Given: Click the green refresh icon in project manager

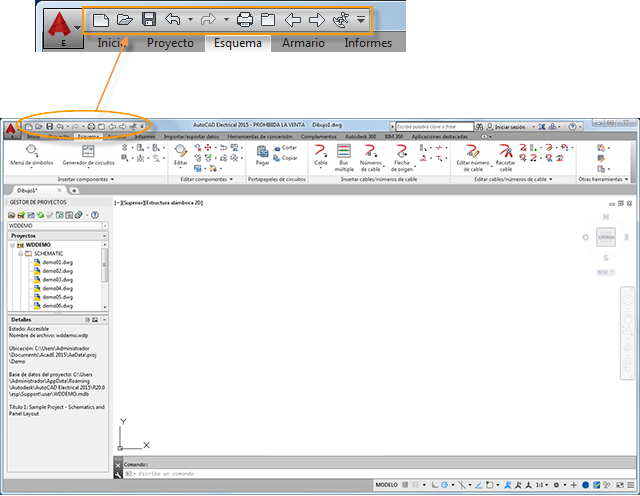Looking at the screenshot, I should pyautogui.click(x=40, y=215).
